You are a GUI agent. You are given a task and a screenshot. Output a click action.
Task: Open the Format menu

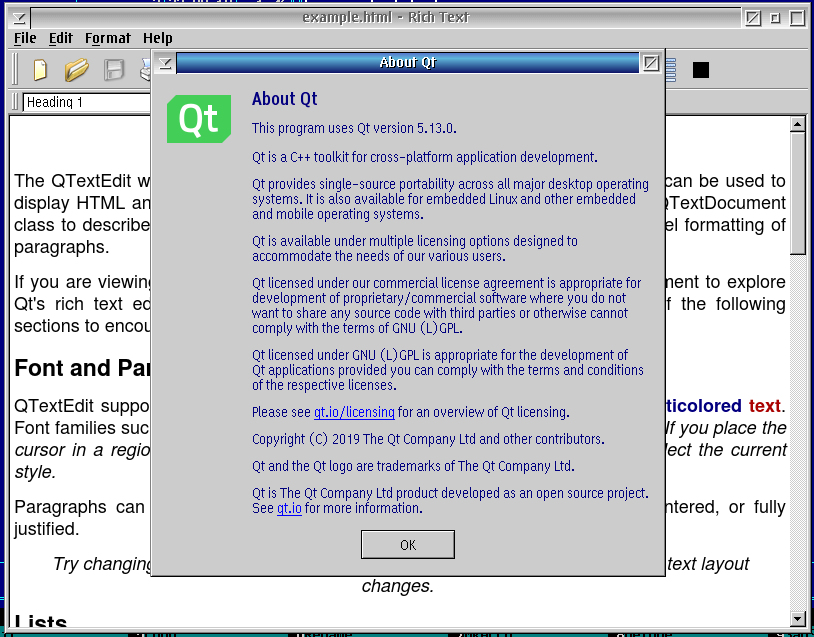108,38
